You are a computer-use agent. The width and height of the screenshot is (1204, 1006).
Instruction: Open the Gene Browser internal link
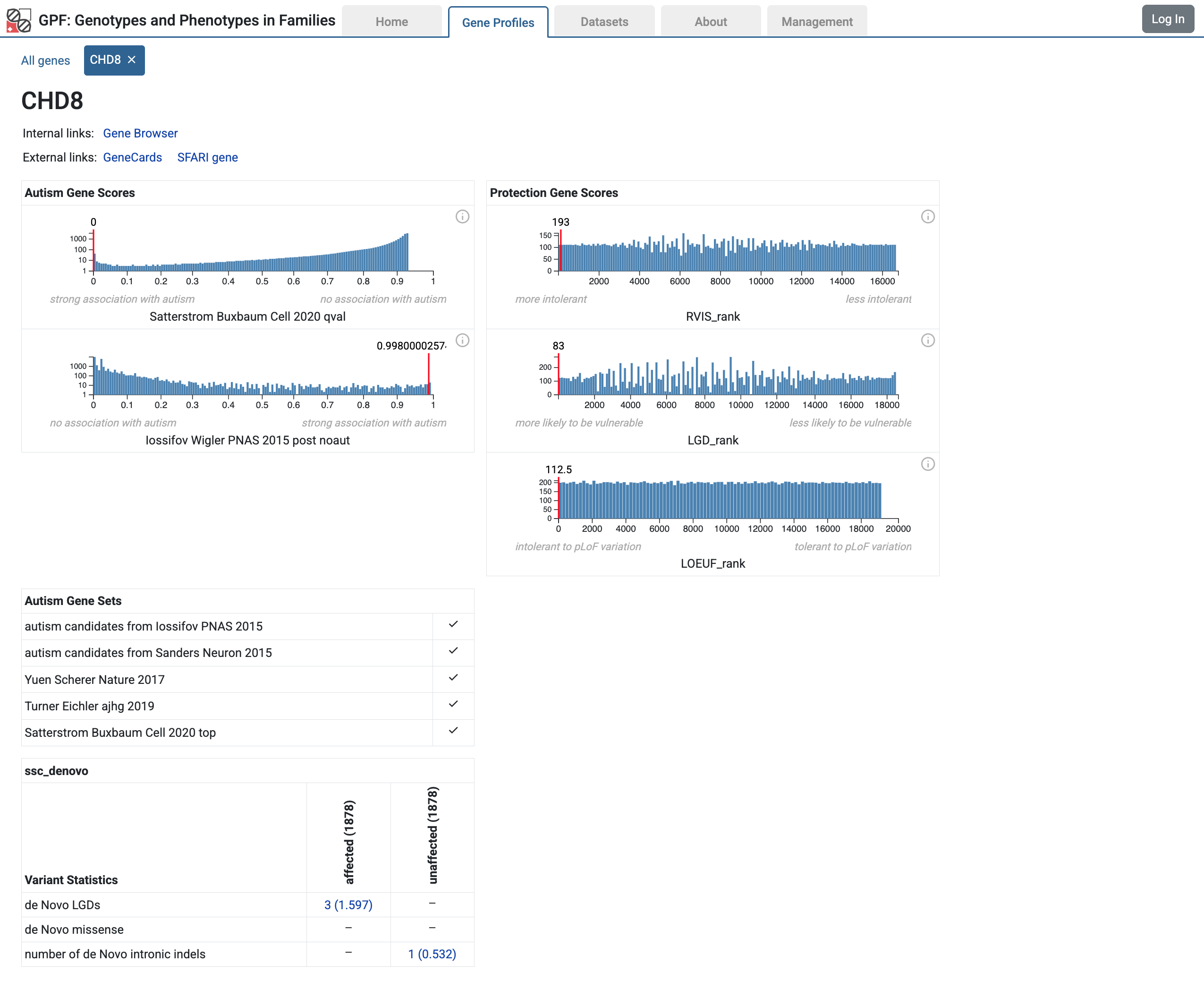tap(140, 133)
